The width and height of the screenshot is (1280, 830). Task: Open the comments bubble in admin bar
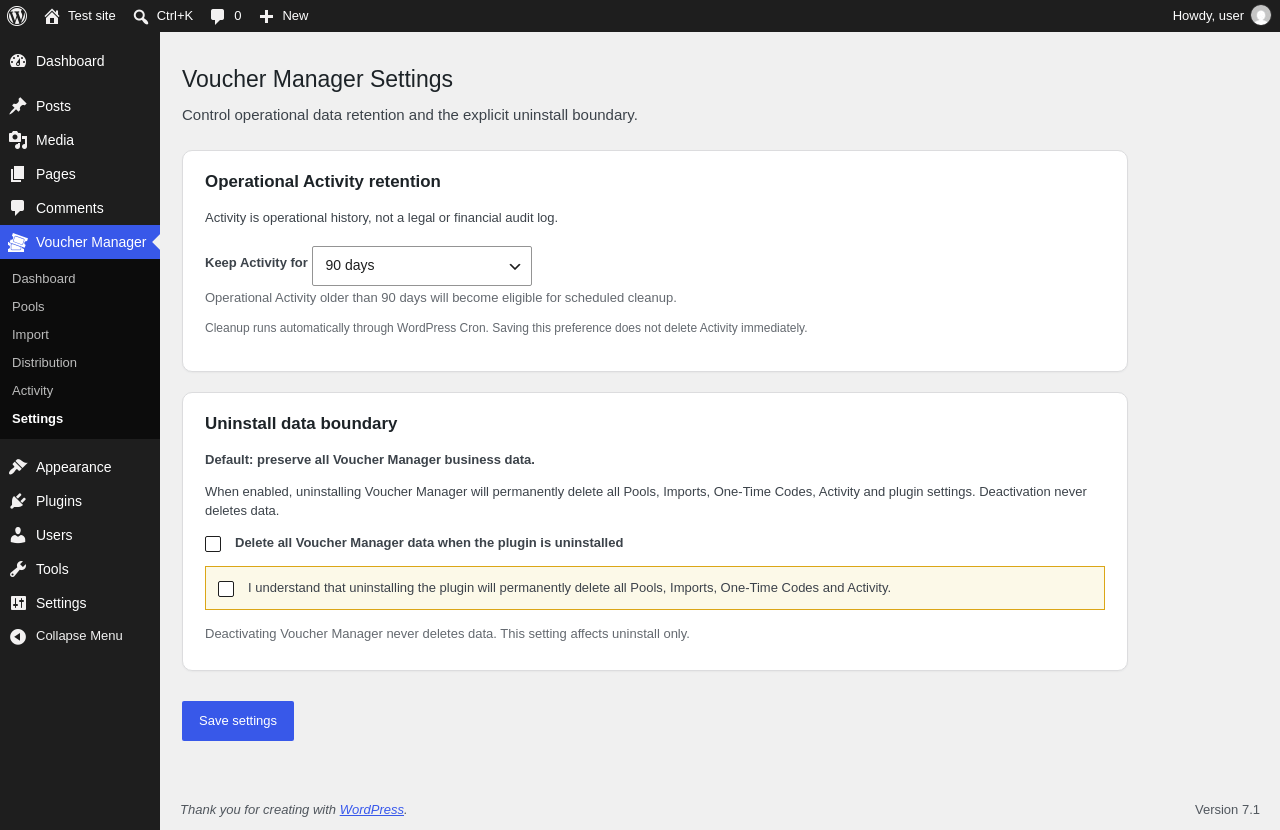[x=217, y=16]
